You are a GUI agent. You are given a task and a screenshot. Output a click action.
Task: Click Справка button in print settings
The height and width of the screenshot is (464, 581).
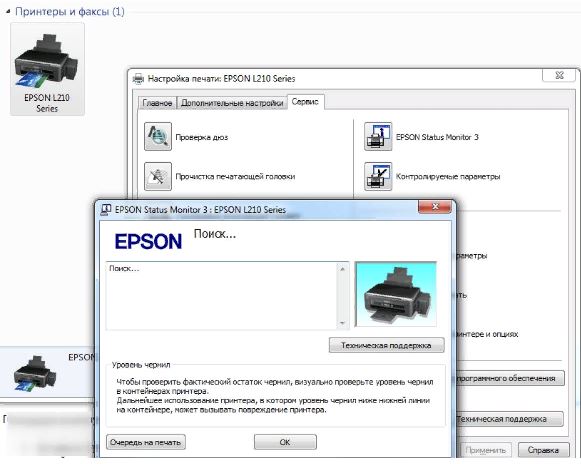543,450
